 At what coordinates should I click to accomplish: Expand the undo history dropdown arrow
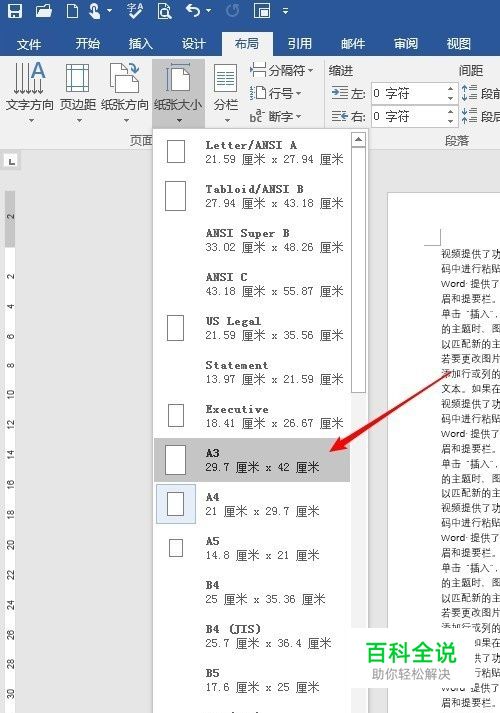[x=209, y=11]
